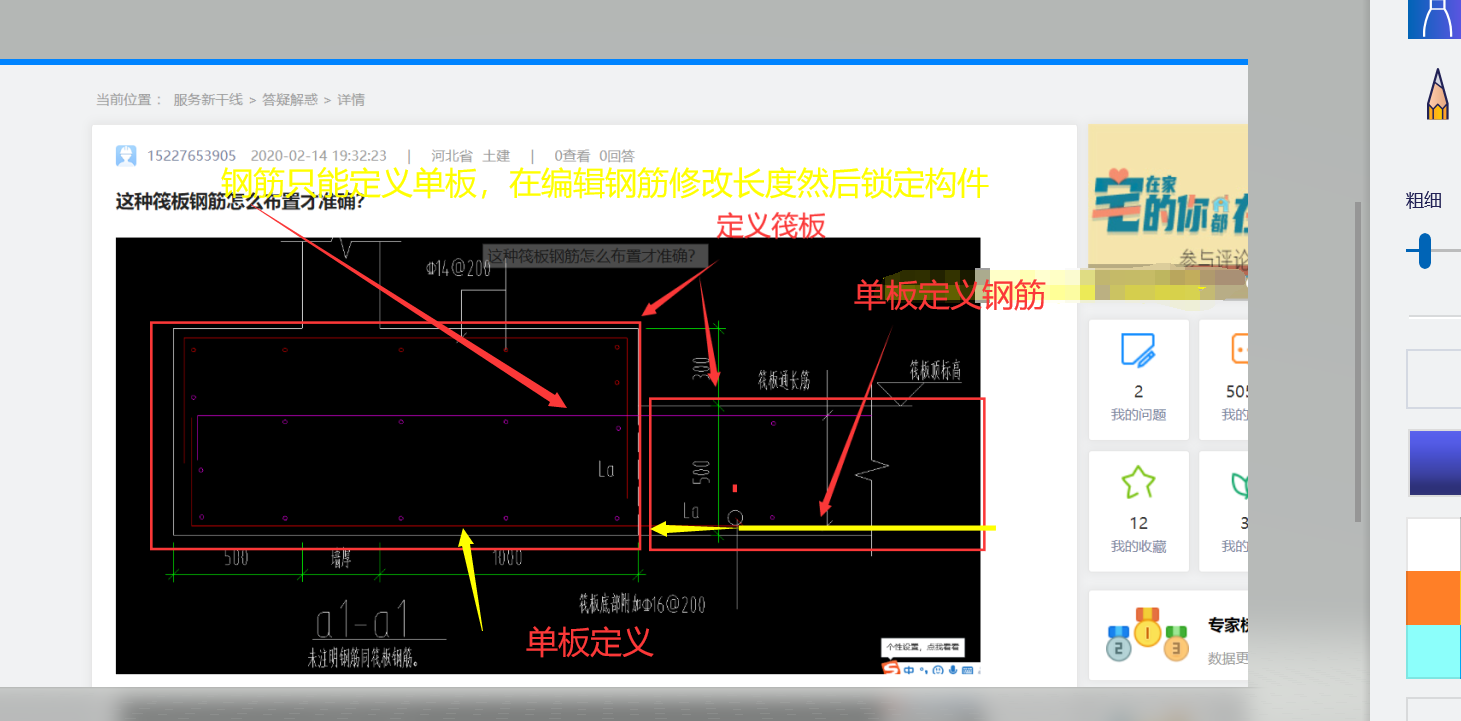The width and height of the screenshot is (1461, 721).
Task: Open 我的问题 card icon
Action: click(1138, 350)
